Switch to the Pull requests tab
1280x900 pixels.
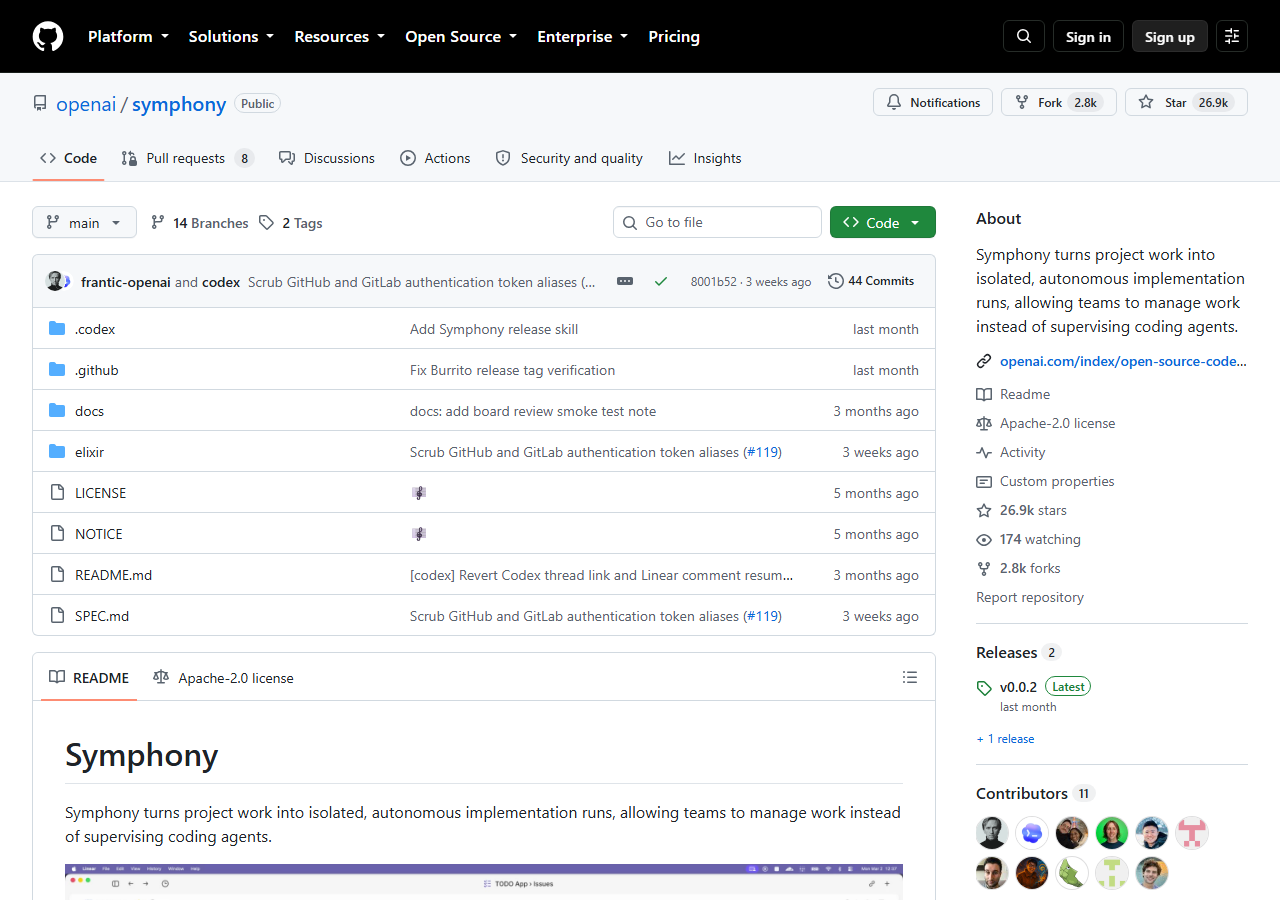tap(187, 158)
